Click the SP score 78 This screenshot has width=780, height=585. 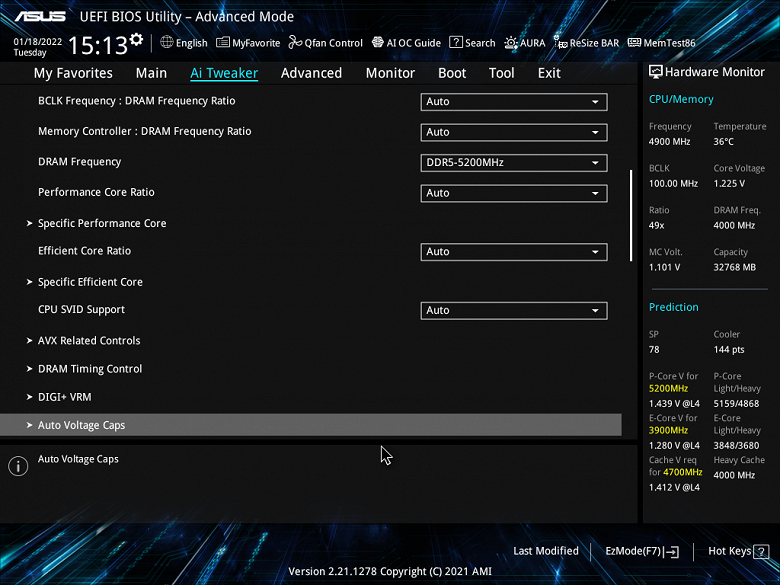pos(654,350)
